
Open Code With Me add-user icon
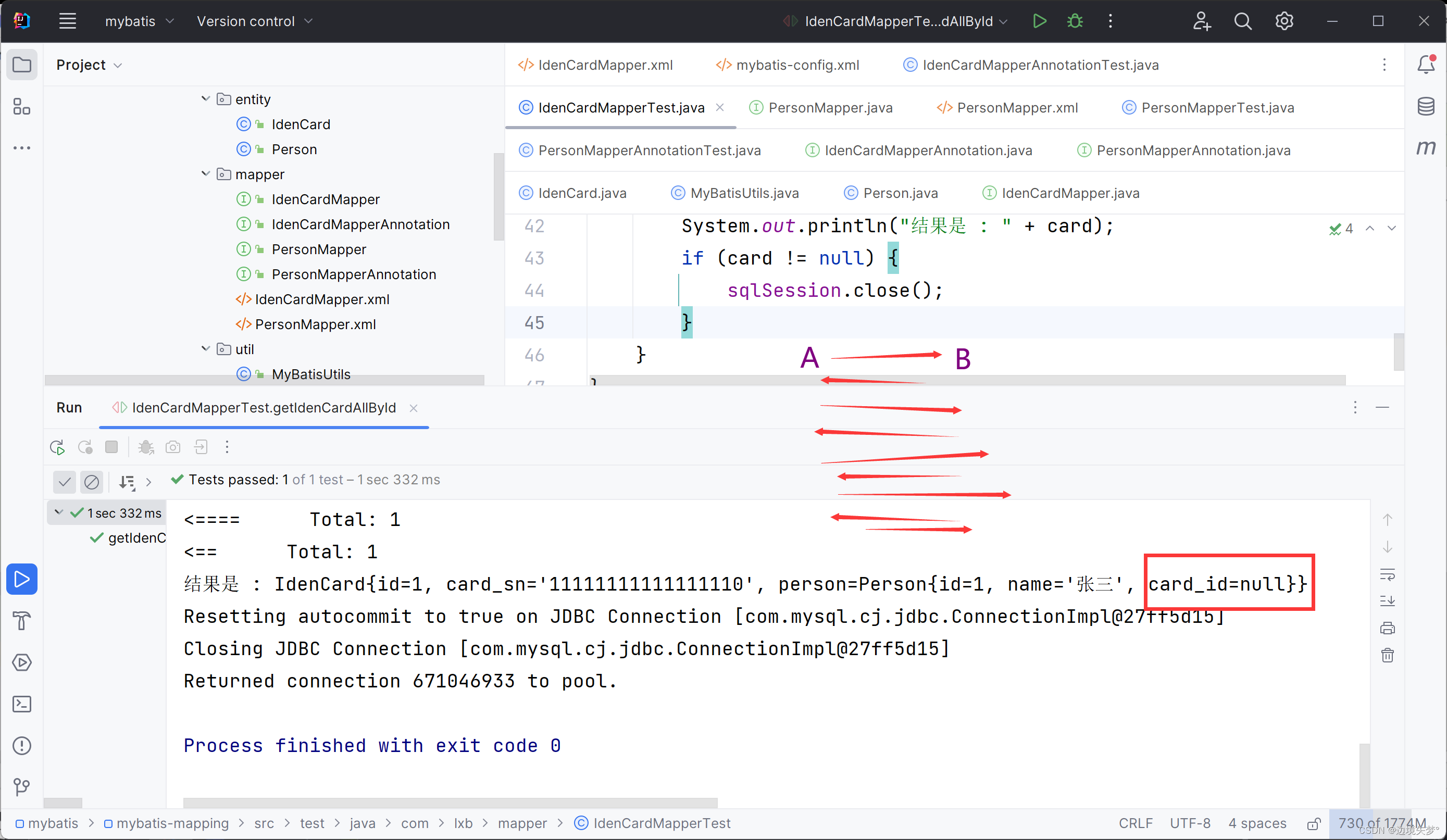tap(1201, 21)
